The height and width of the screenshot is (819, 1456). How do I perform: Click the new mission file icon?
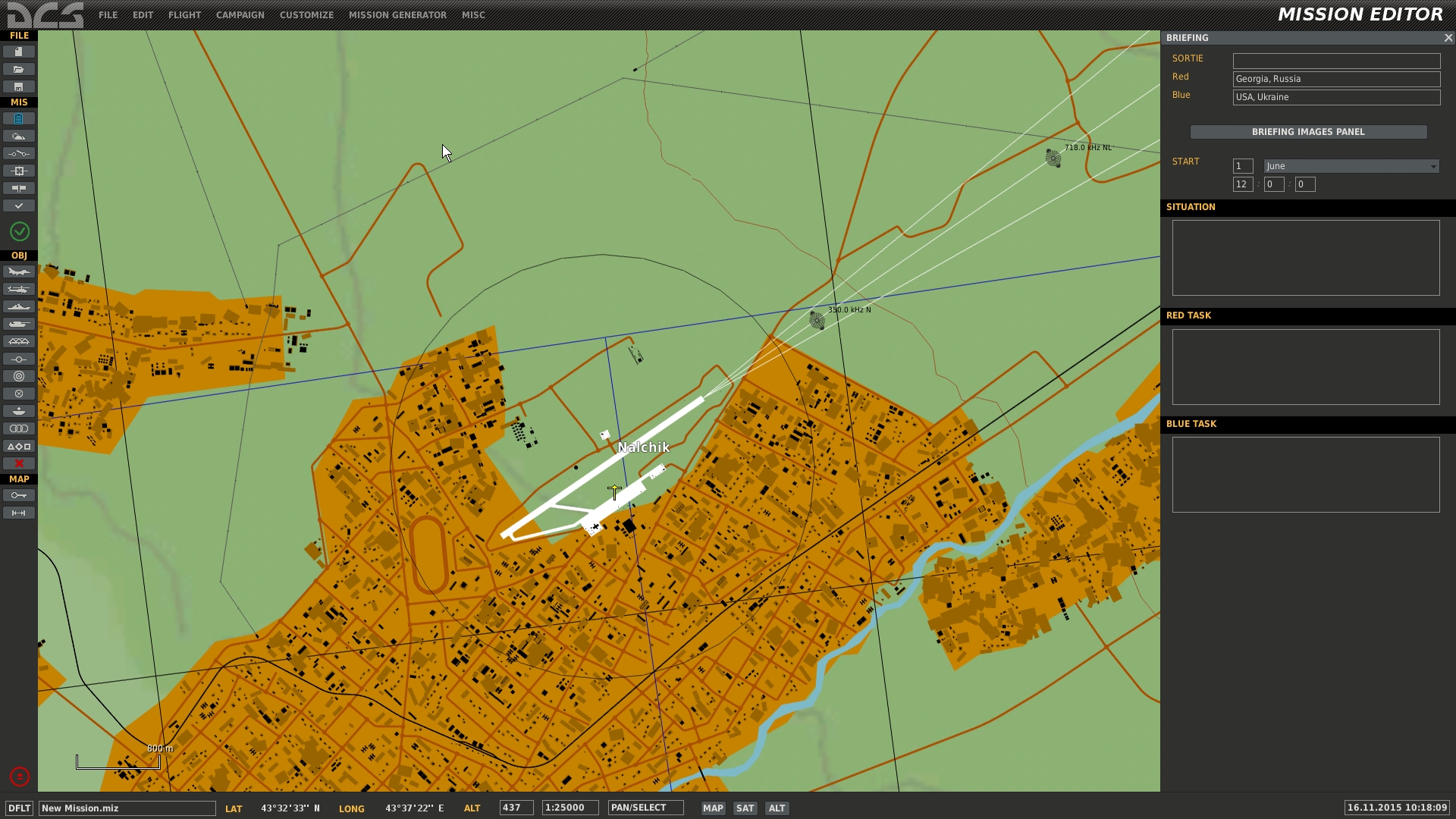click(19, 52)
